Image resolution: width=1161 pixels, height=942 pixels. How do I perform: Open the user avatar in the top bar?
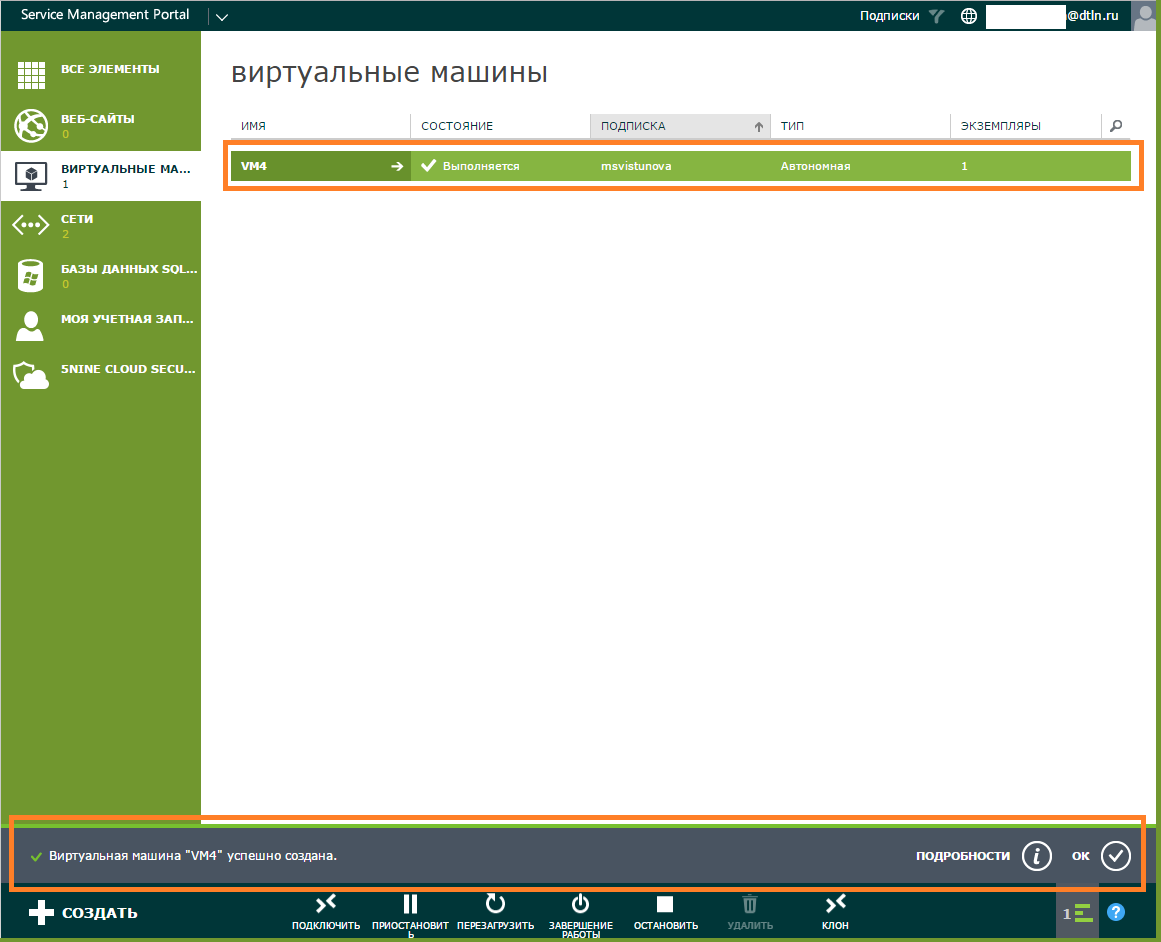pos(1143,15)
